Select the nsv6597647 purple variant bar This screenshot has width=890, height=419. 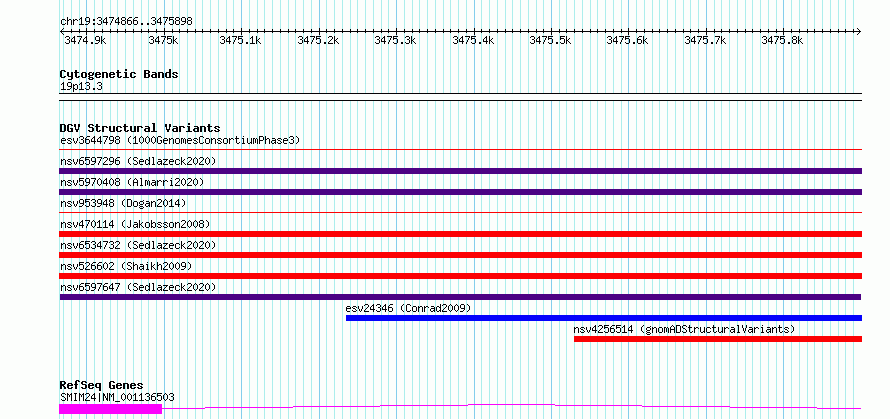tap(460, 297)
